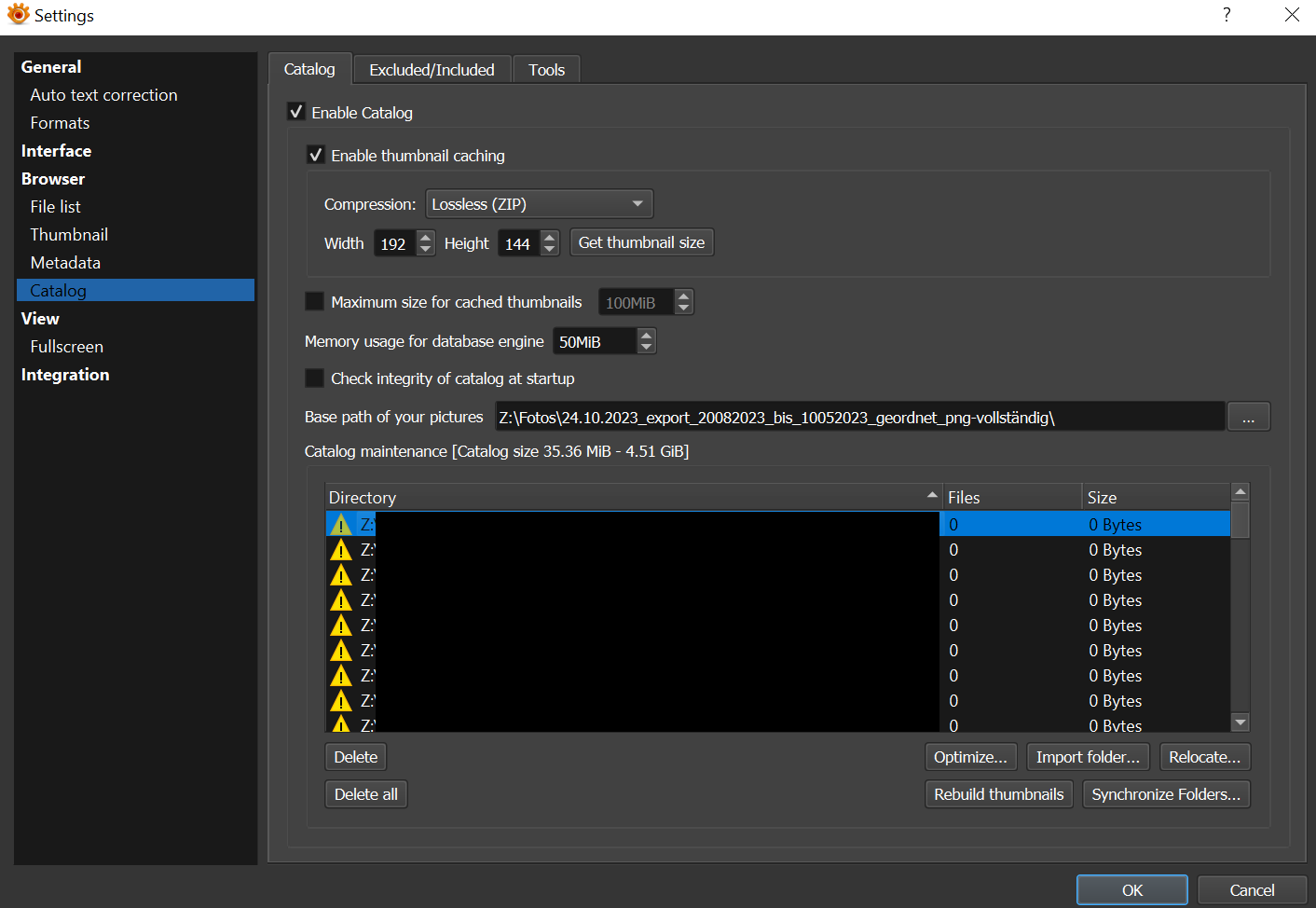This screenshot has width=1316, height=908.
Task: Click the Rebuild thumbnails button
Action: (998, 794)
